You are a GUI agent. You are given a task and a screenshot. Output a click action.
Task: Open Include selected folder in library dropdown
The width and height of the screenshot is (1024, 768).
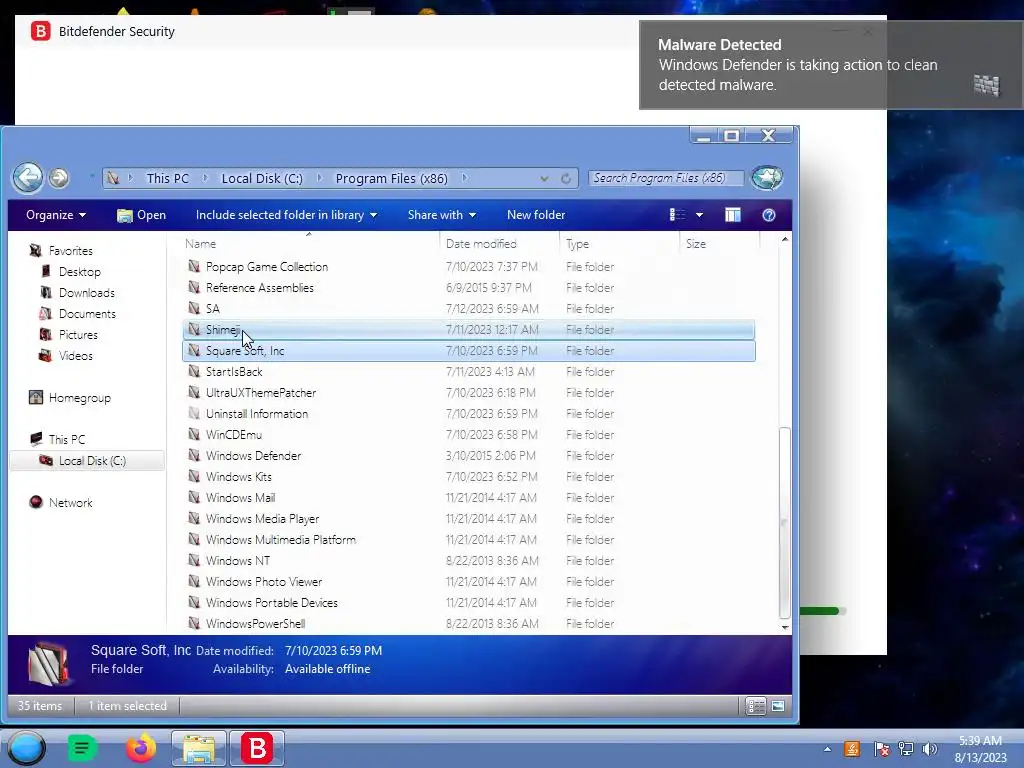[x=286, y=215]
